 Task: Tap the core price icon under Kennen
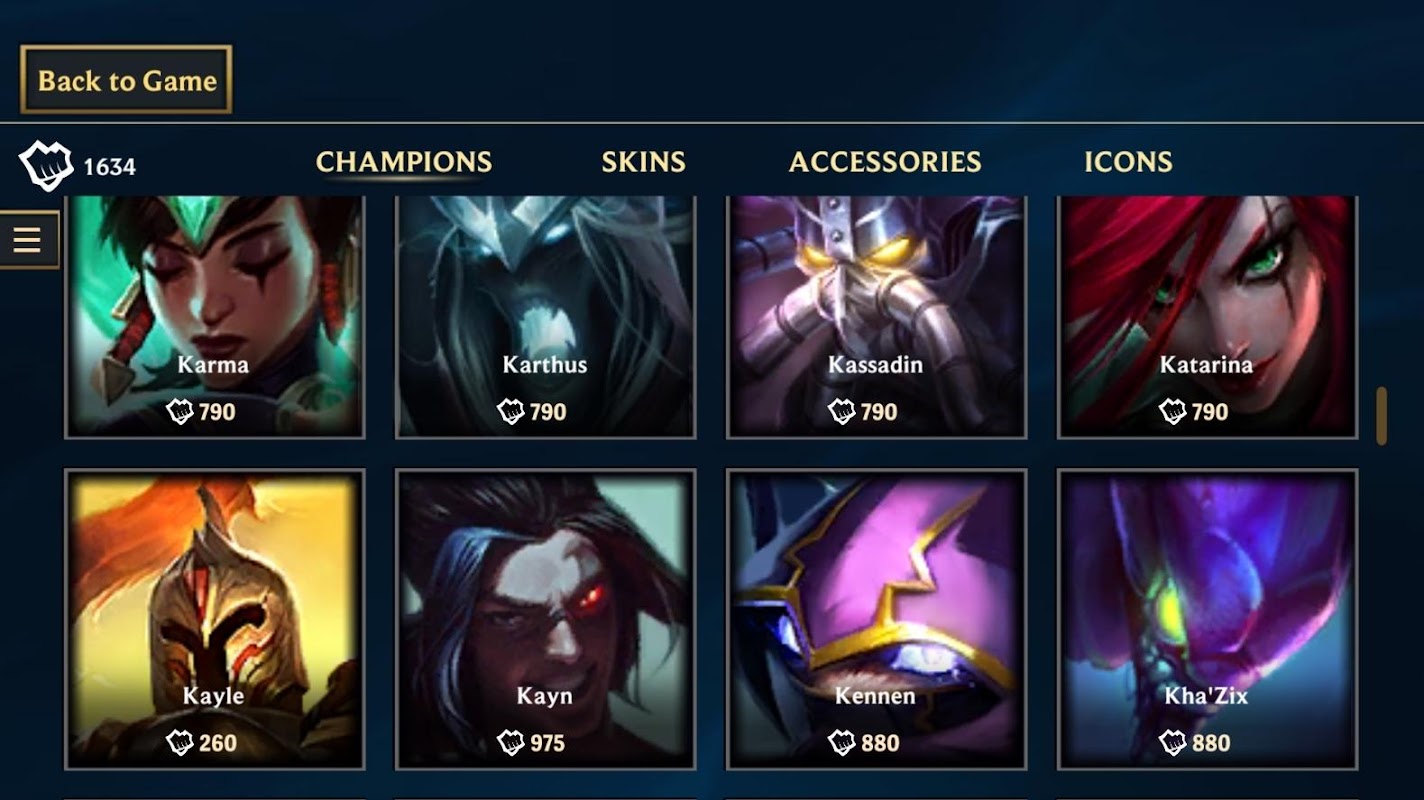coord(842,742)
